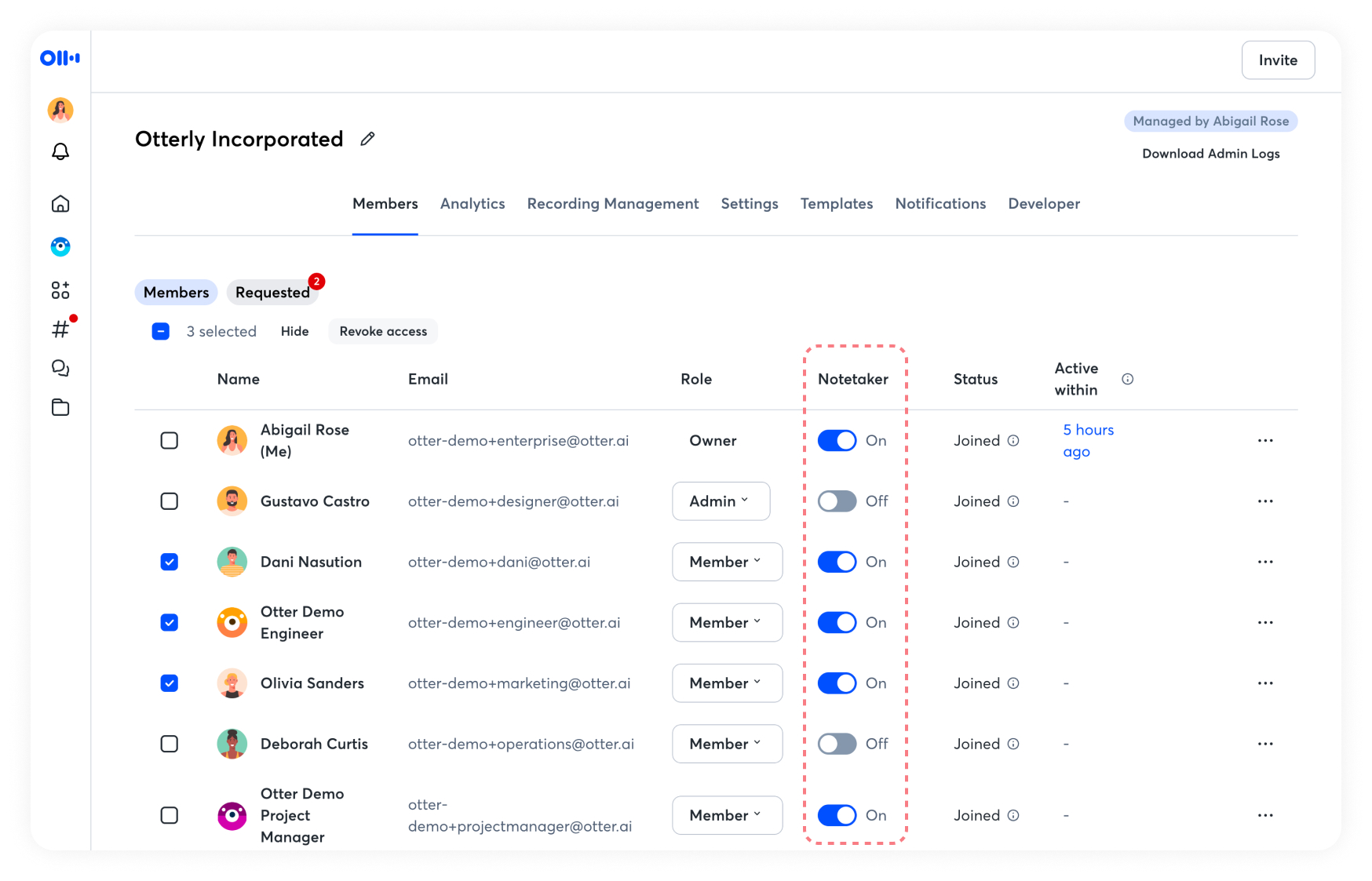Select the Deborah Curtis row checkbox

[x=170, y=744]
